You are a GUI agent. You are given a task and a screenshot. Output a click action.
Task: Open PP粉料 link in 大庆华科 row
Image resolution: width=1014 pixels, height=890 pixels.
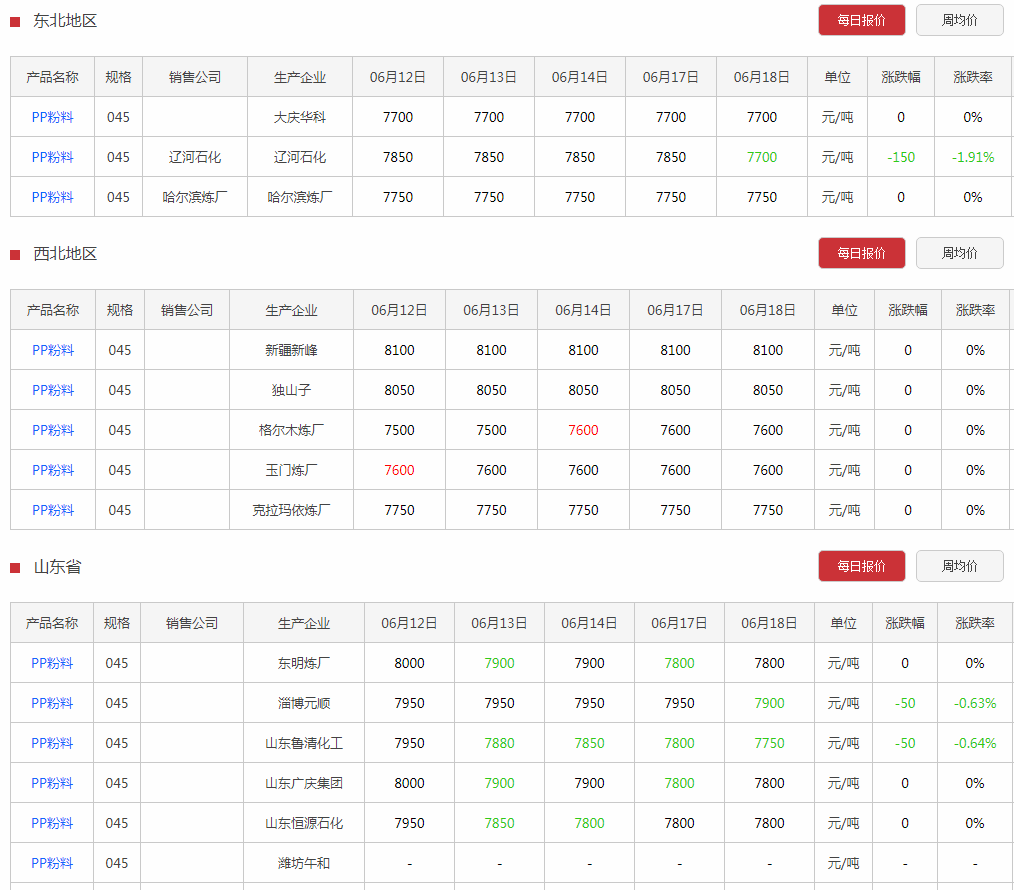pyautogui.click(x=52, y=117)
